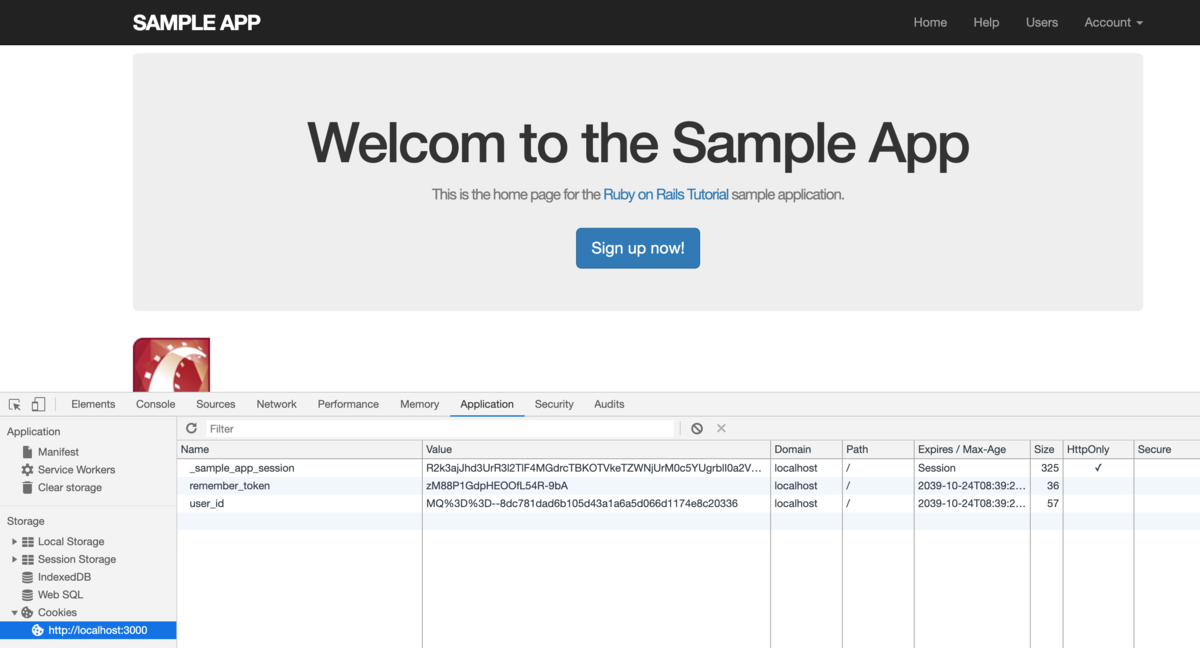
Task: Click the clear all cookies icon
Action: [697, 428]
